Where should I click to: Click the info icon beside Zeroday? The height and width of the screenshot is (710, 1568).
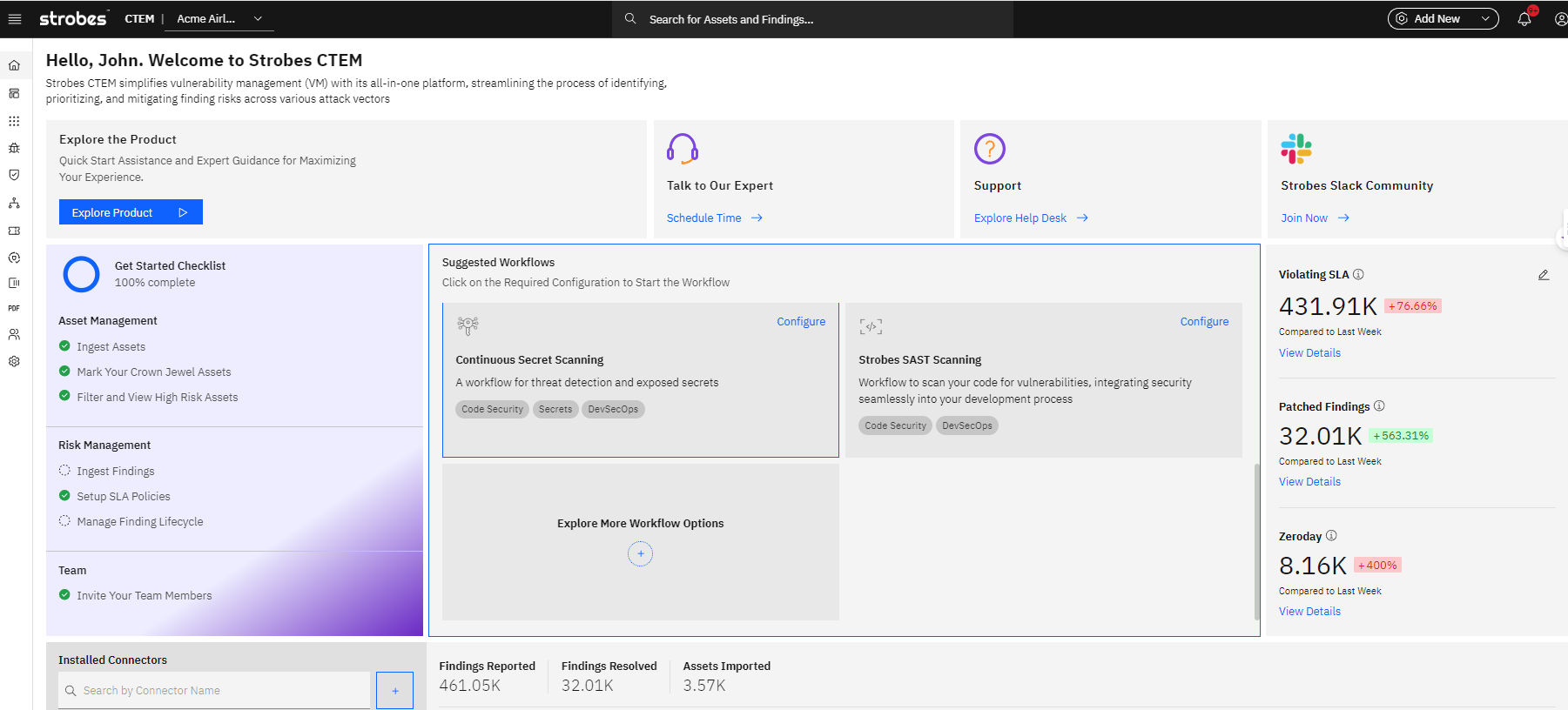coord(1331,535)
